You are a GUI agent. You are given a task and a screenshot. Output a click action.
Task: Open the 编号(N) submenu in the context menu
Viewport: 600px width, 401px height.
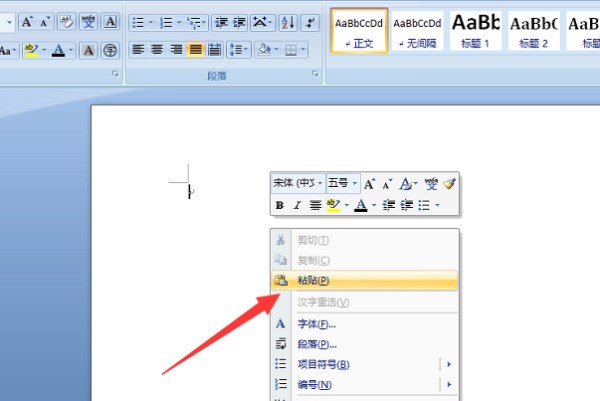point(364,384)
